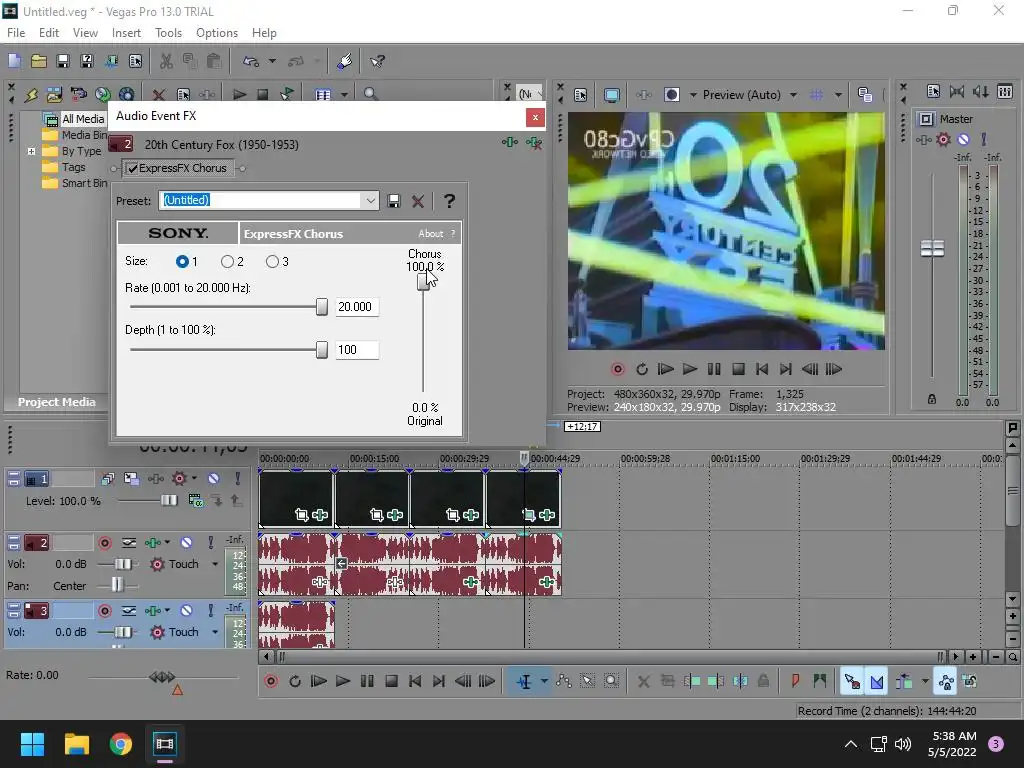Open the Insert menu
Screen dimensions: 1024x768
tap(126, 33)
